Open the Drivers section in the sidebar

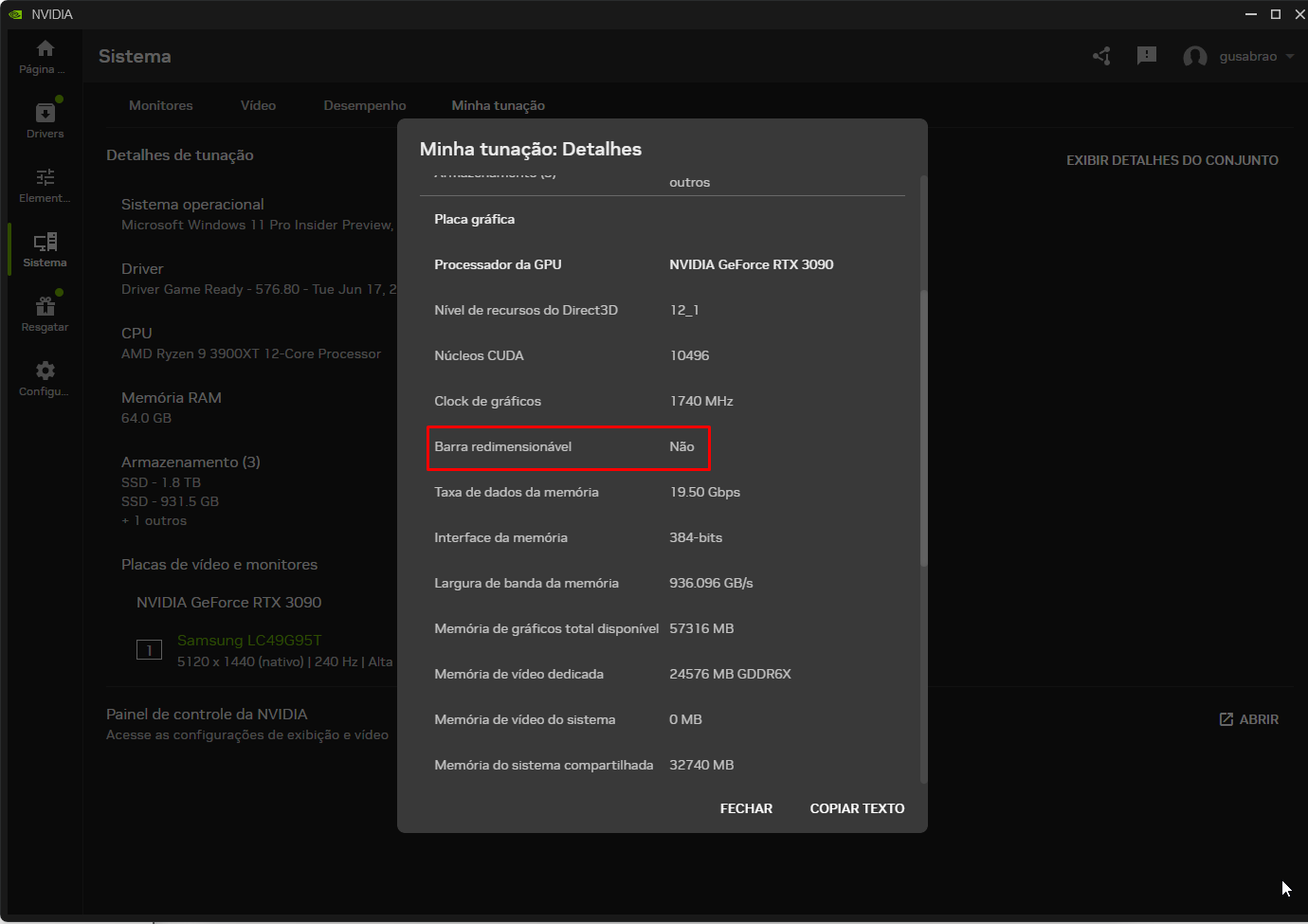pos(44,118)
